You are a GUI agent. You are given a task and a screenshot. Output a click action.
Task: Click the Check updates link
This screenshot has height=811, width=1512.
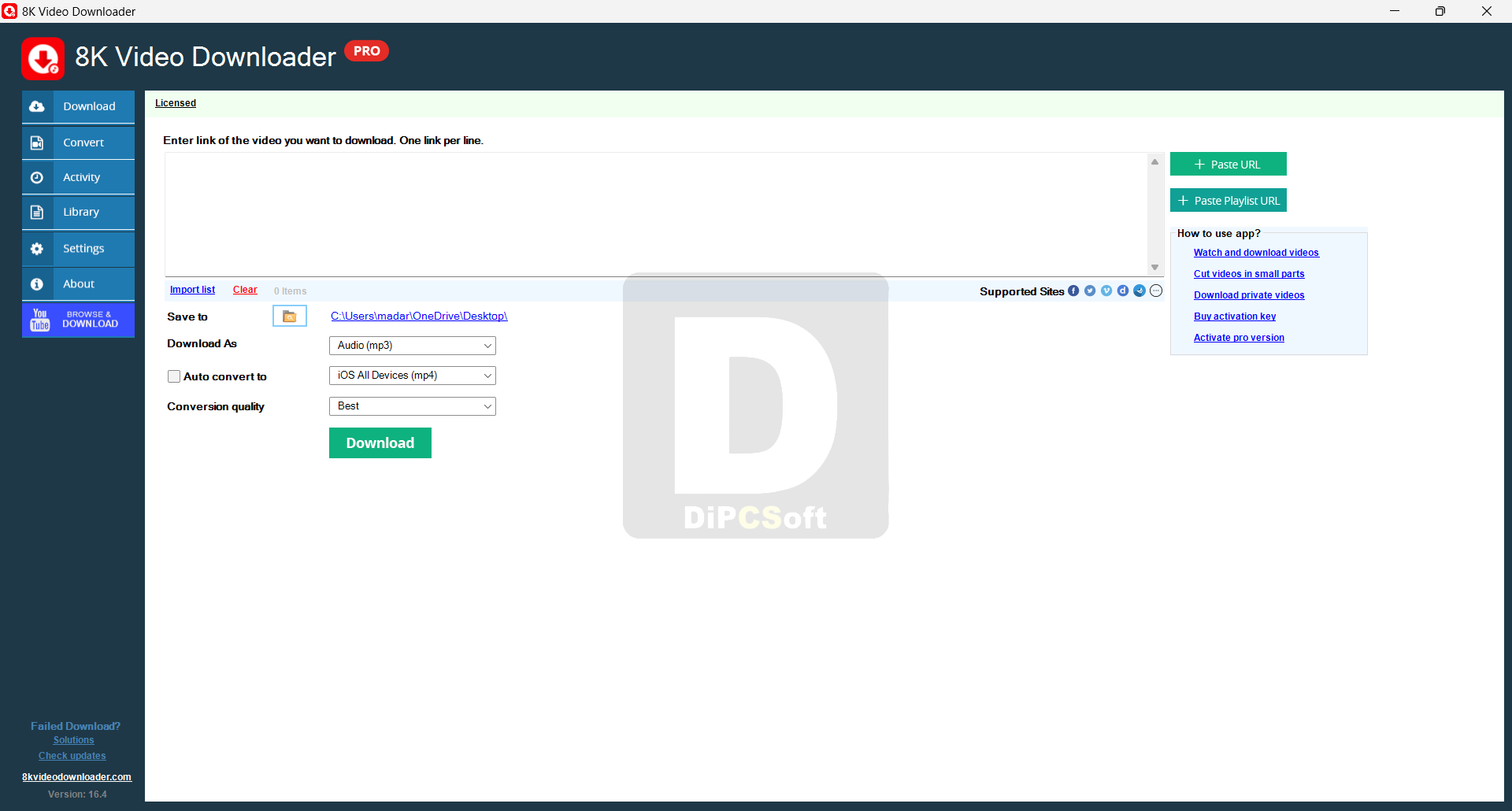[72, 756]
